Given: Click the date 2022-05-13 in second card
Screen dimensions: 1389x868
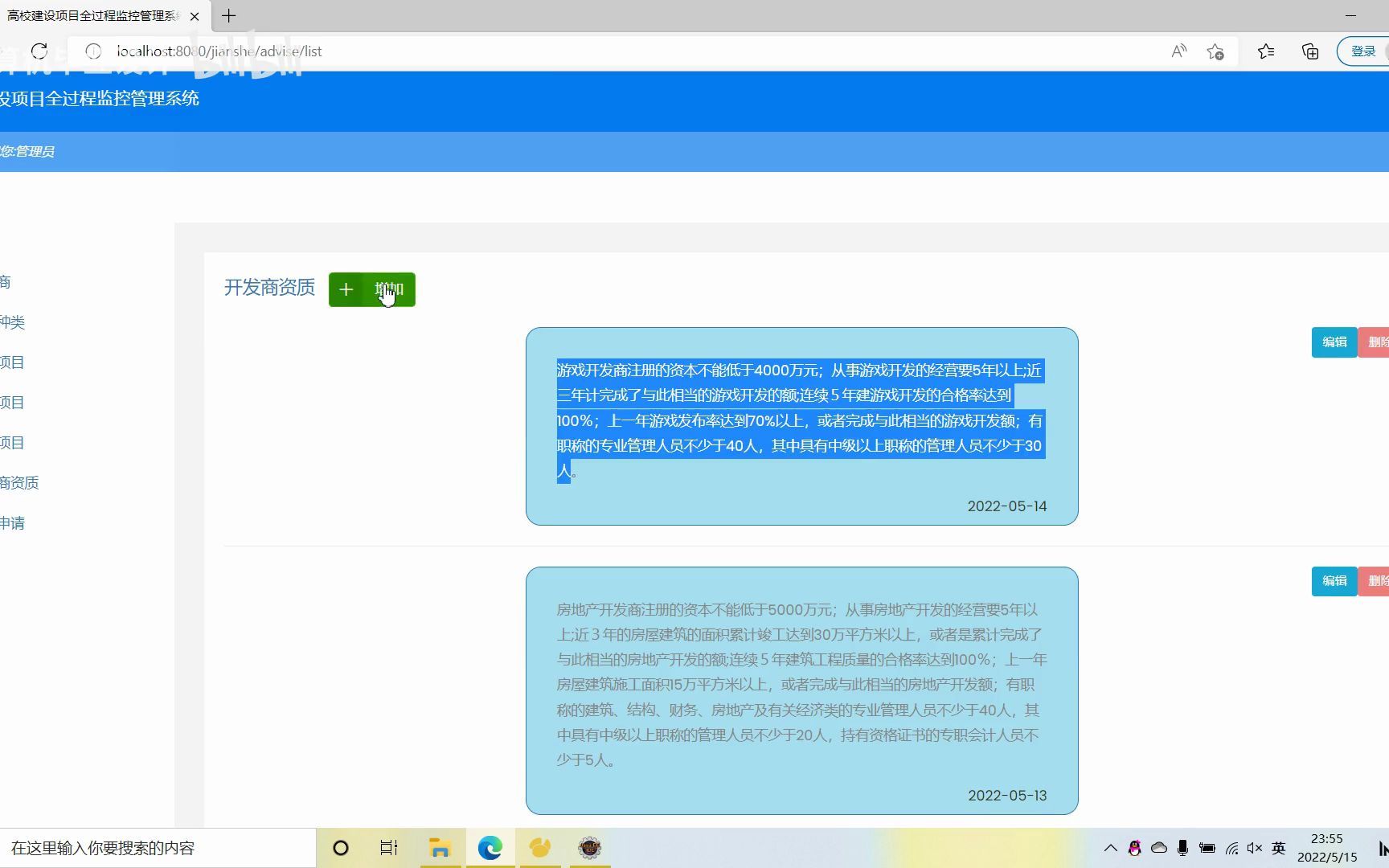Looking at the screenshot, I should [1007, 796].
